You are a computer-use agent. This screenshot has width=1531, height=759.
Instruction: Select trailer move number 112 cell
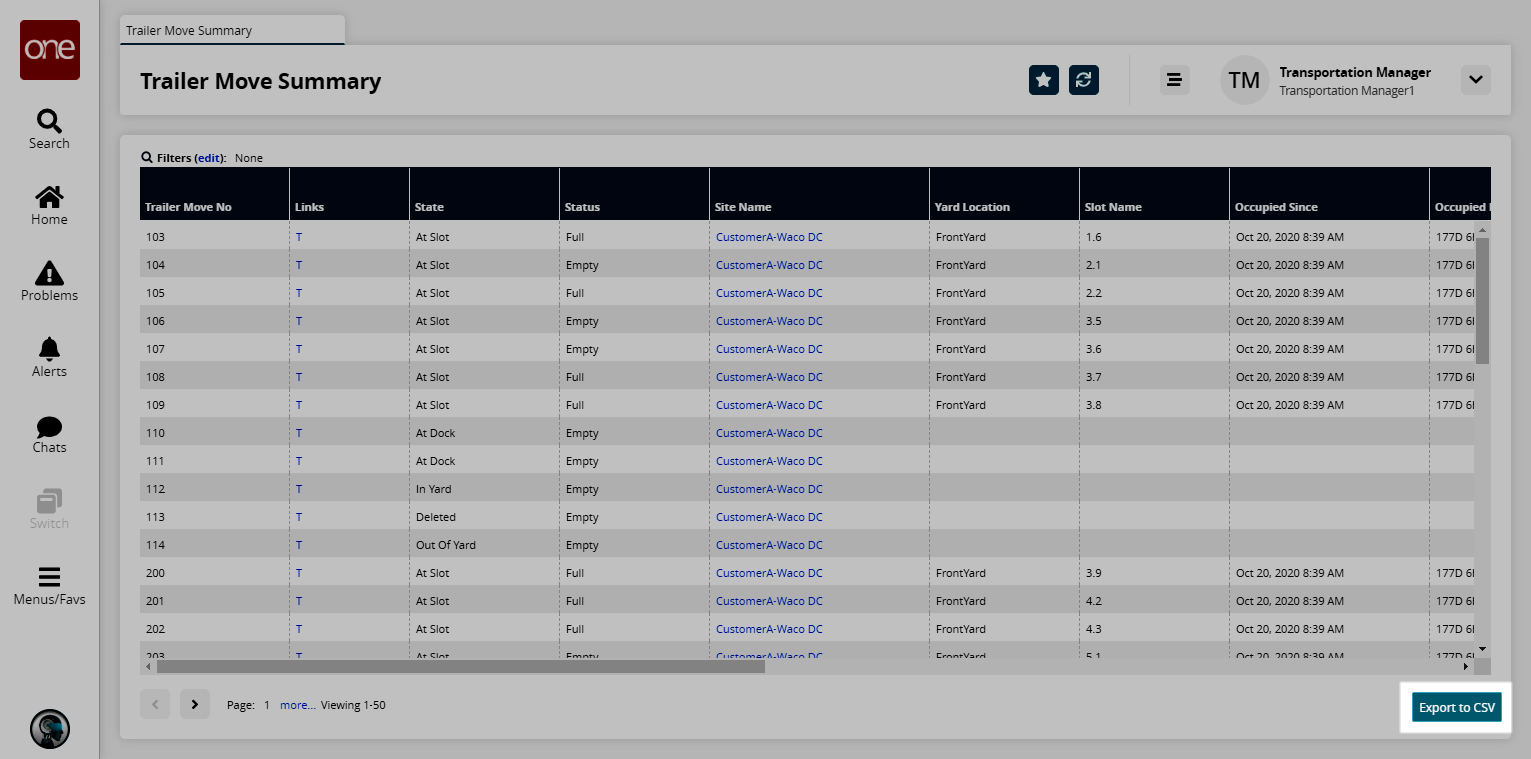point(214,489)
